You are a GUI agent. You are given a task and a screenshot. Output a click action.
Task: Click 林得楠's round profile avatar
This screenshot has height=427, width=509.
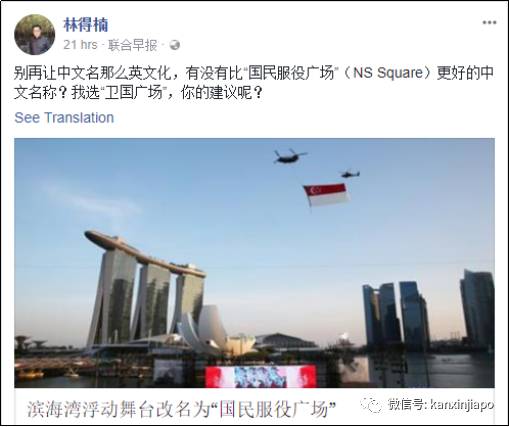[x=35, y=35]
